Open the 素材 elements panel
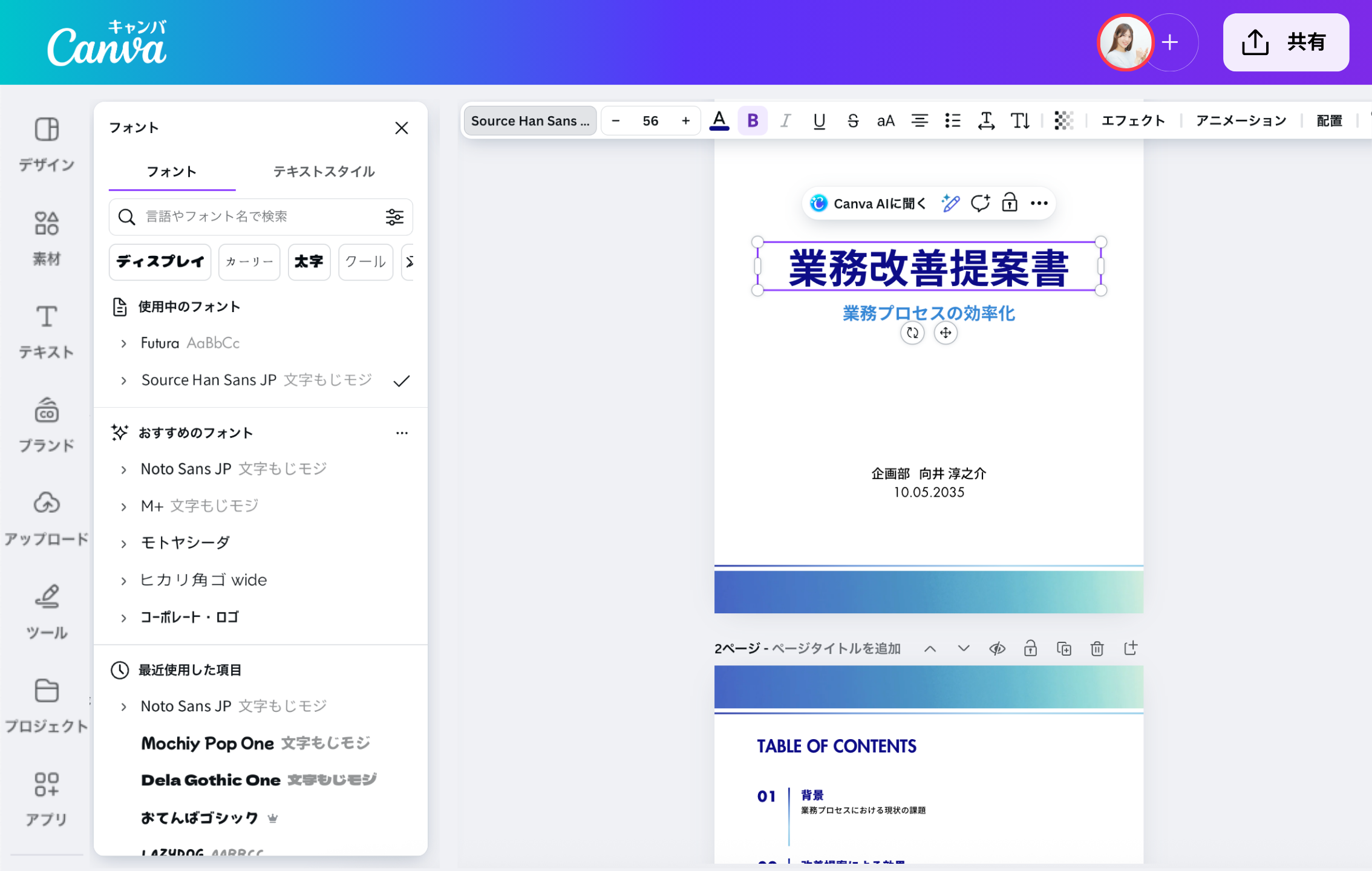 47,238
